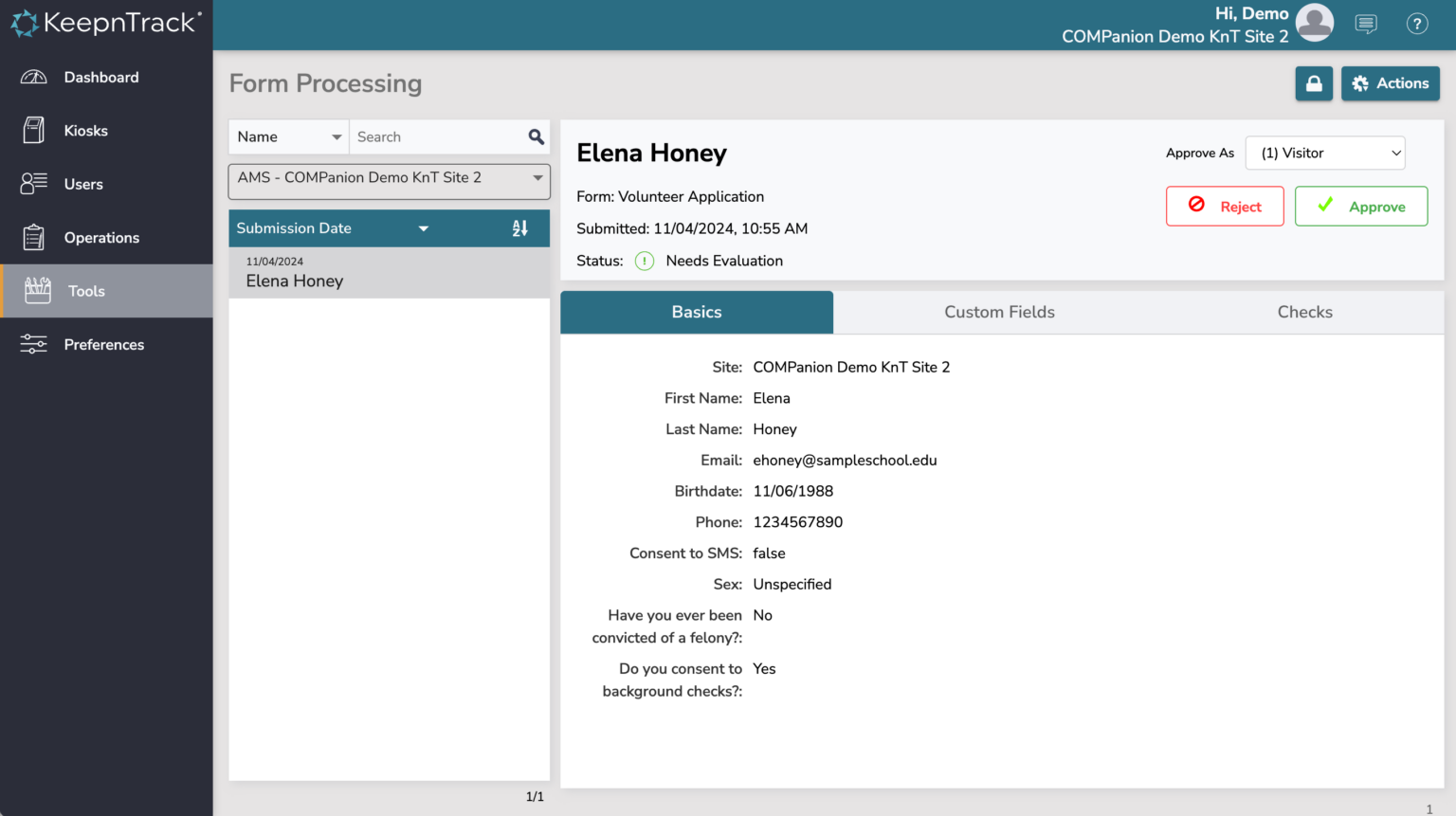Viewport: 1456px width, 816px height.
Task: Switch to the Custom Fields tab
Action: [999, 312]
